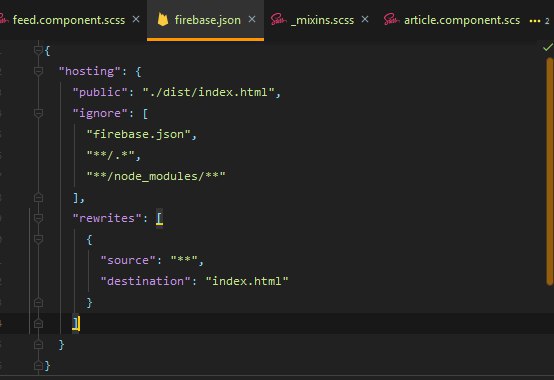This screenshot has height=380, width=554.
Task: Click the "**/.*" ignore pattern
Action: 111,155
